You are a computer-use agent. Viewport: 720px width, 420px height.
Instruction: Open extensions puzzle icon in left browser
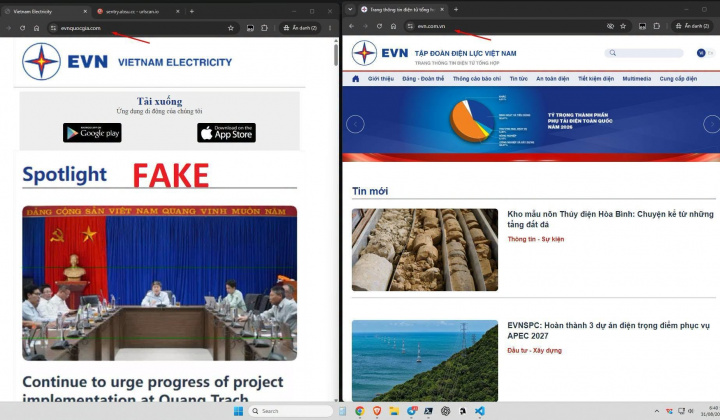[264, 28]
